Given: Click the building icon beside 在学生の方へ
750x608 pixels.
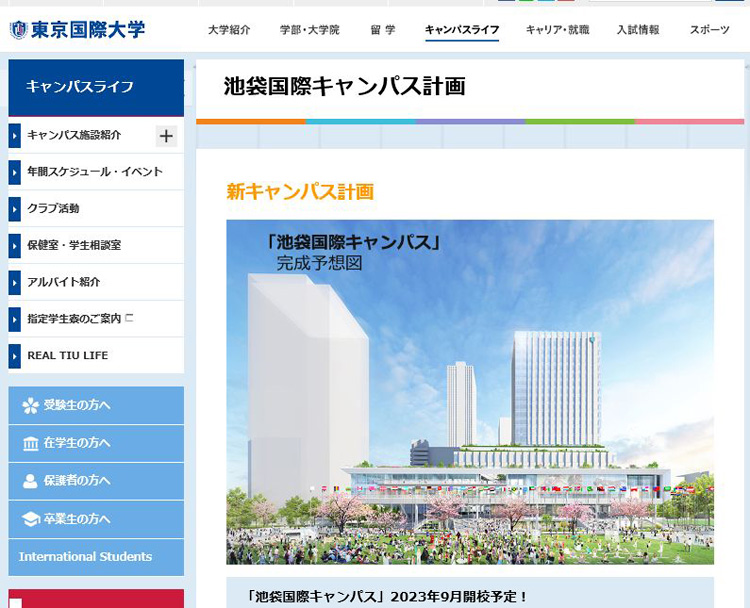Looking at the screenshot, I should [30, 443].
